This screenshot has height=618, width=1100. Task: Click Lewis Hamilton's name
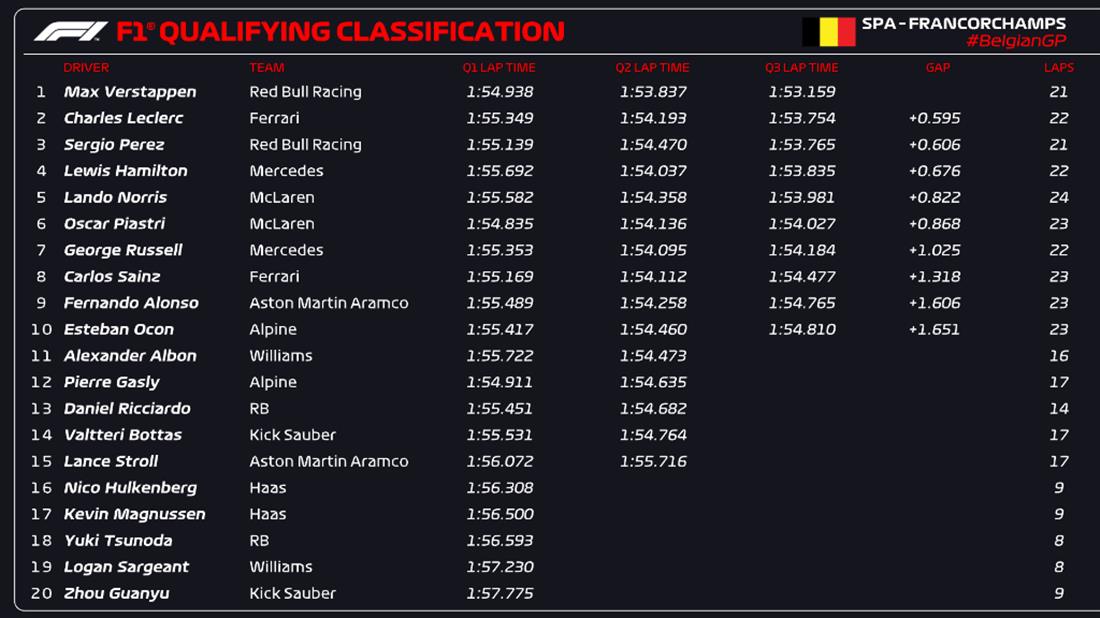pos(125,171)
